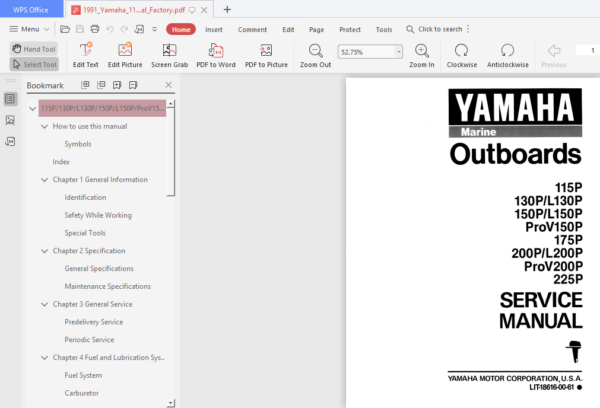
Task: Go to the Symbols bookmark
Action: click(x=78, y=144)
